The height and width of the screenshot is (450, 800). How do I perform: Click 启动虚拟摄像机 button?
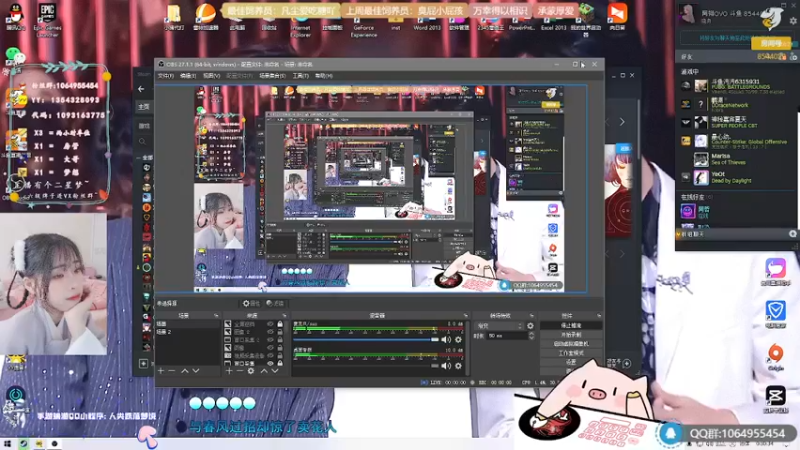[x=571, y=344]
